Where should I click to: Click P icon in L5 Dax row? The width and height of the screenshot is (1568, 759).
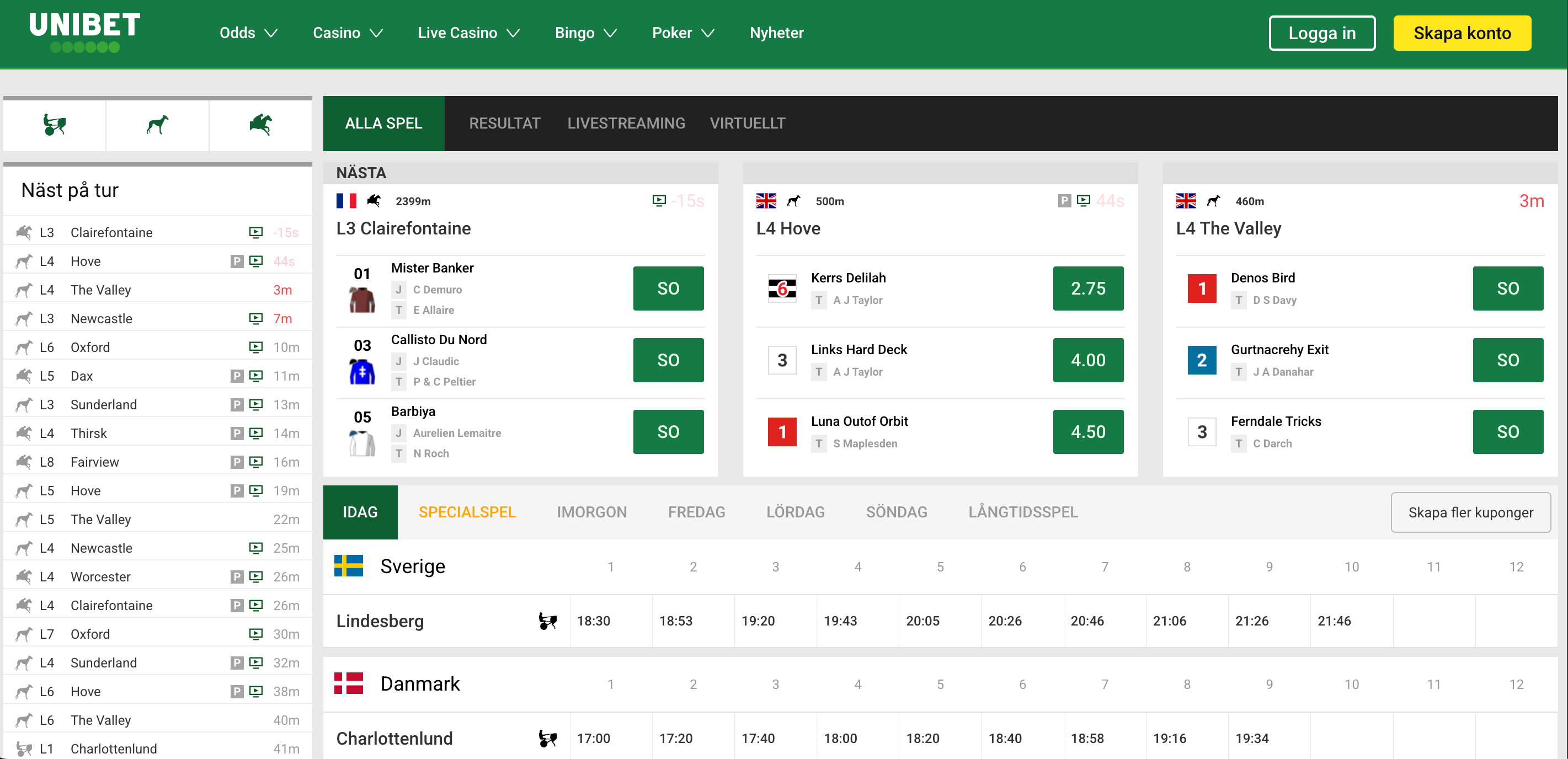[237, 376]
